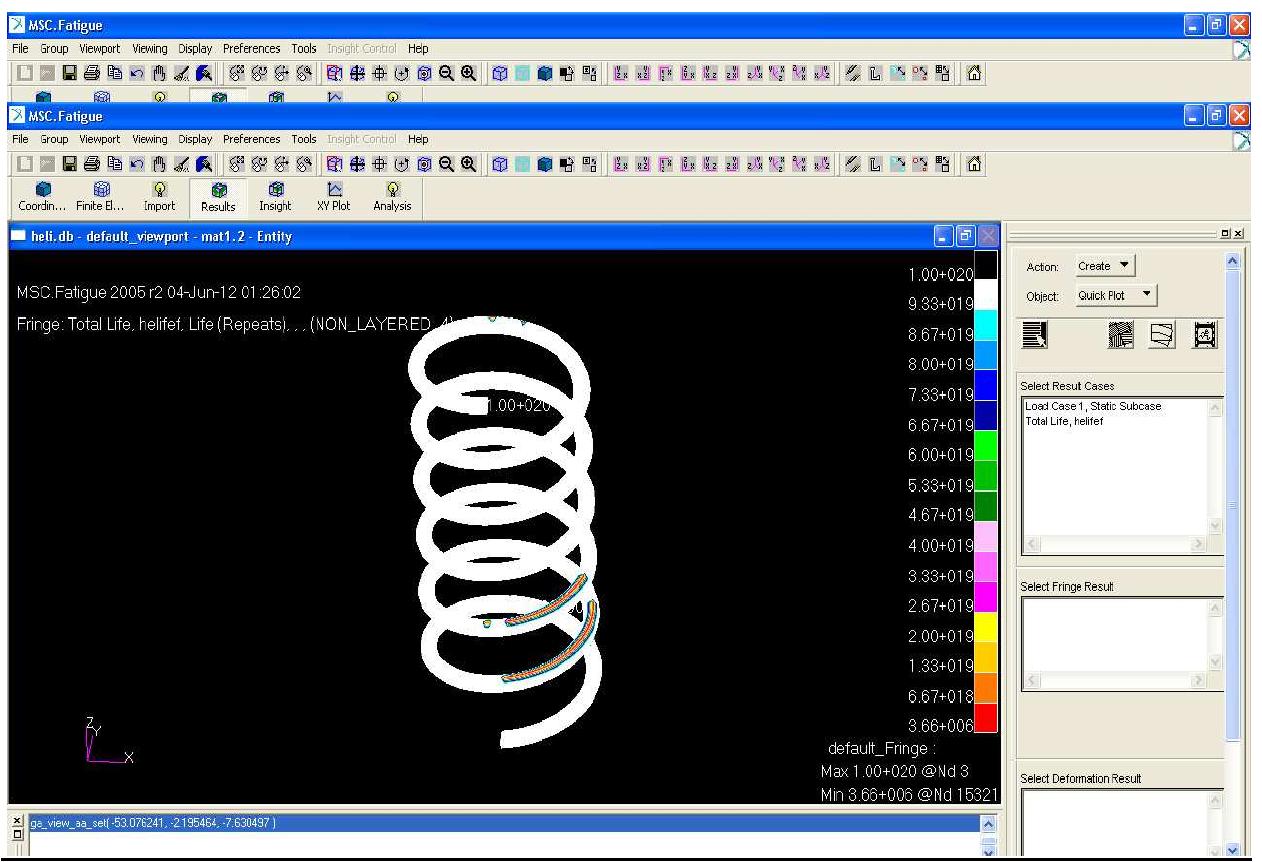Viewport: 1262px width, 862px height.
Task: Switch to the Import application tab
Action: tap(159, 196)
